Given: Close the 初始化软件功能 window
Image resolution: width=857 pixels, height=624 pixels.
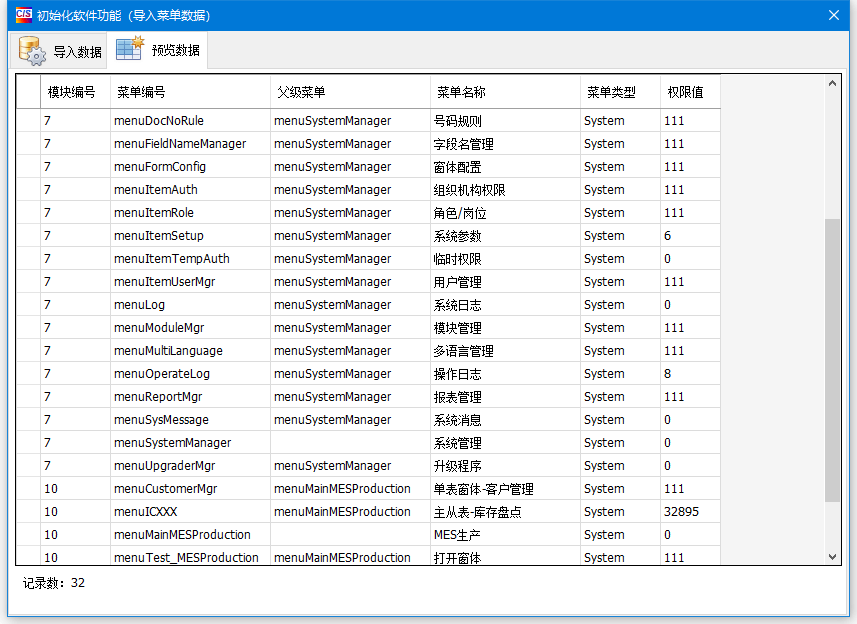Looking at the screenshot, I should click(x=833, y=15).
